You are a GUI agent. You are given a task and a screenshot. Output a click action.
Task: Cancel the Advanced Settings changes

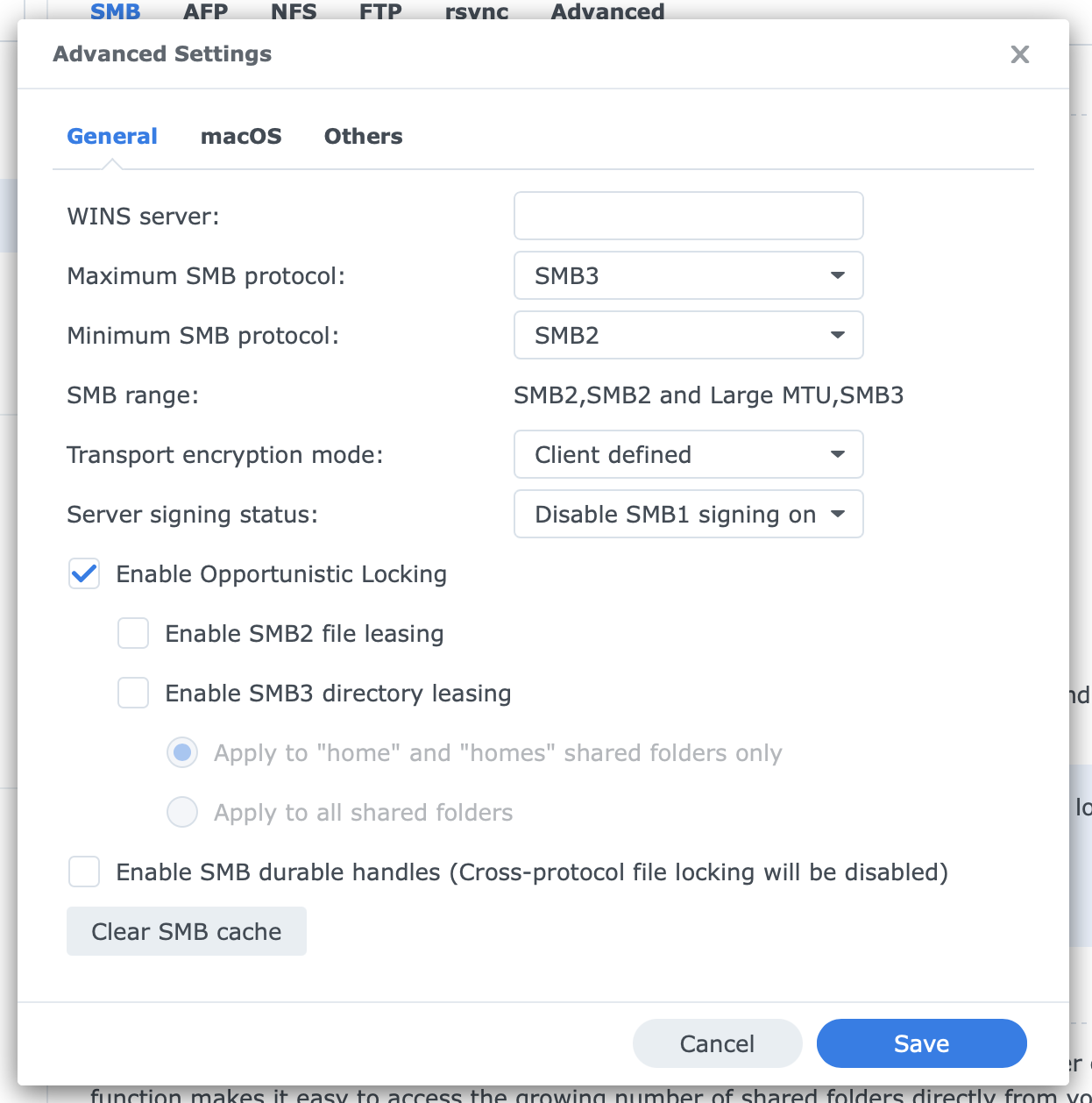click(x=717, y=1043)
